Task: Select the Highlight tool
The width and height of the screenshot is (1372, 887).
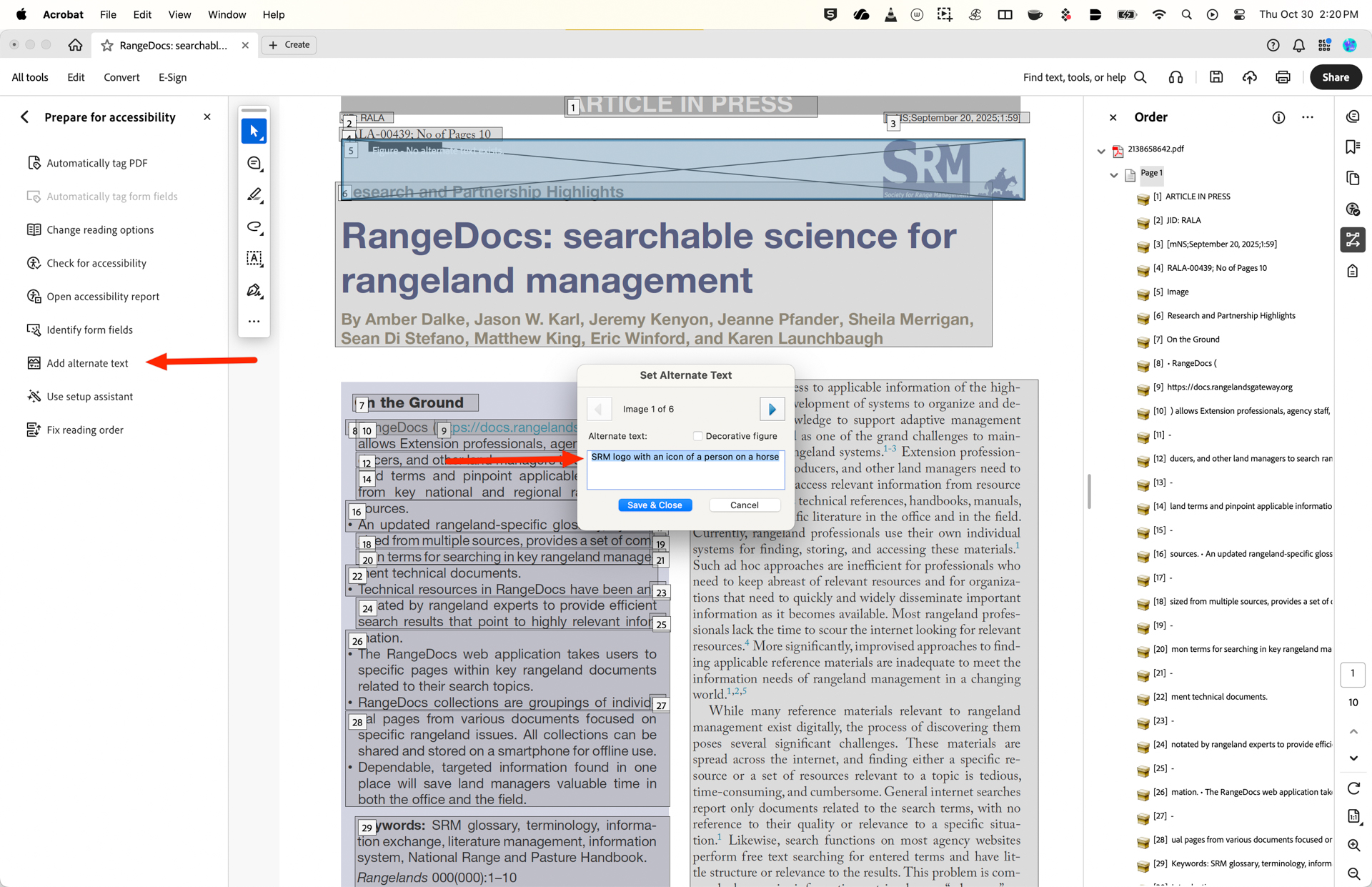Action: 254,194
